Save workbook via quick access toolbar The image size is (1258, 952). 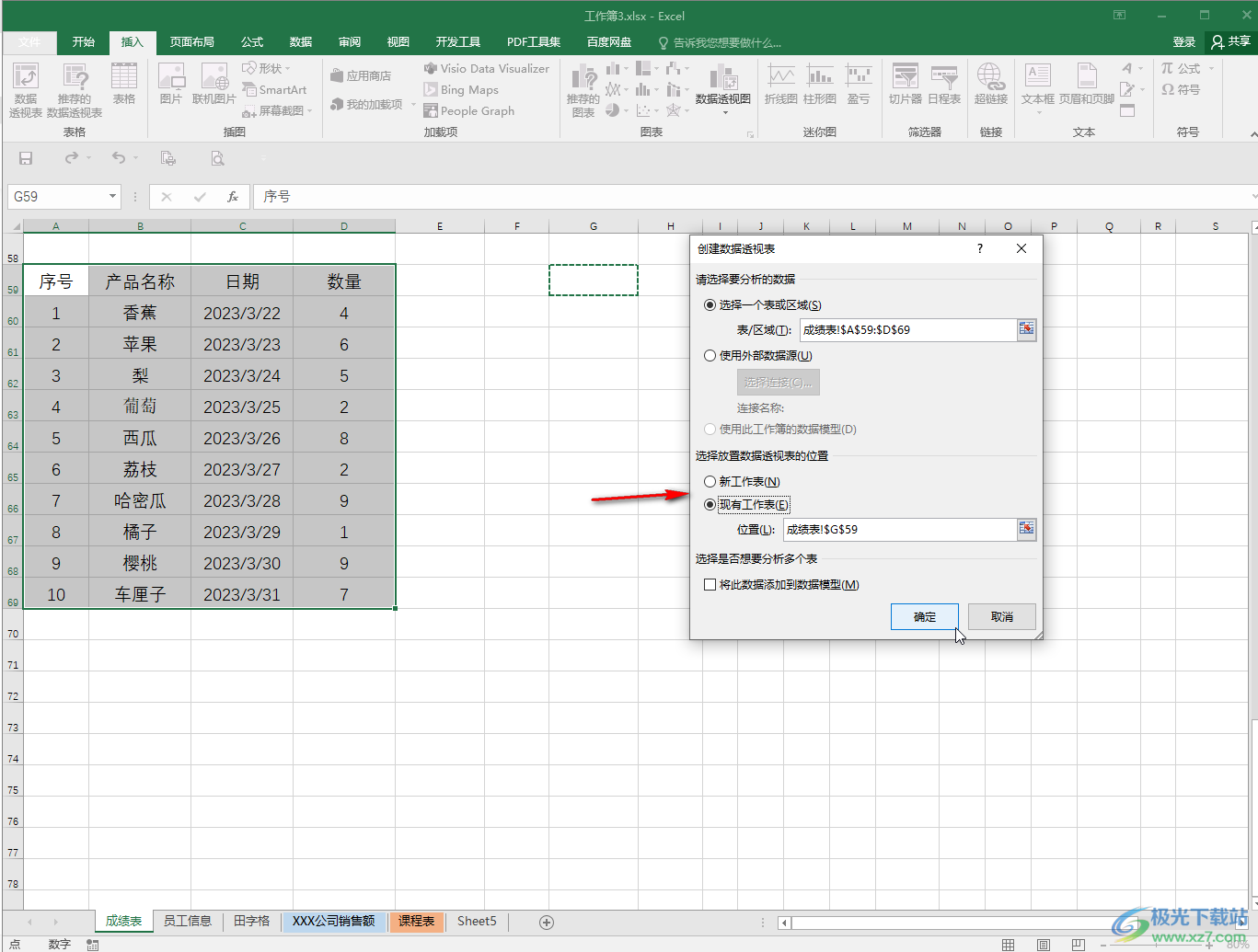[x=26, y=158]
